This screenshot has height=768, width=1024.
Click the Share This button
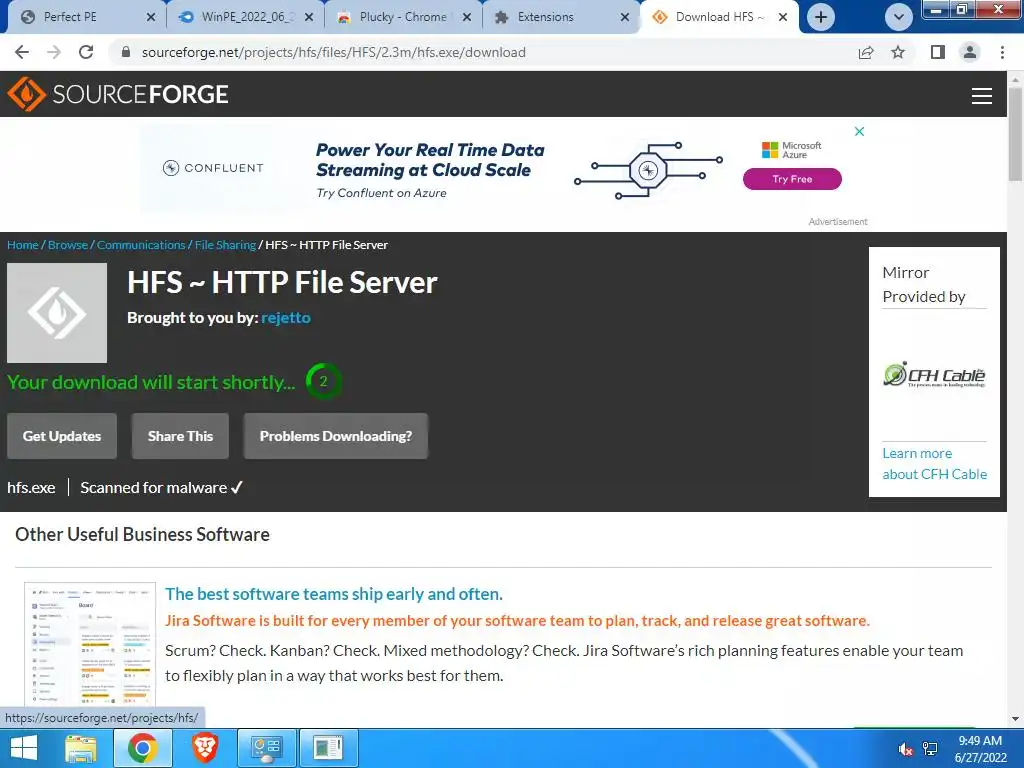click(180, 436)
